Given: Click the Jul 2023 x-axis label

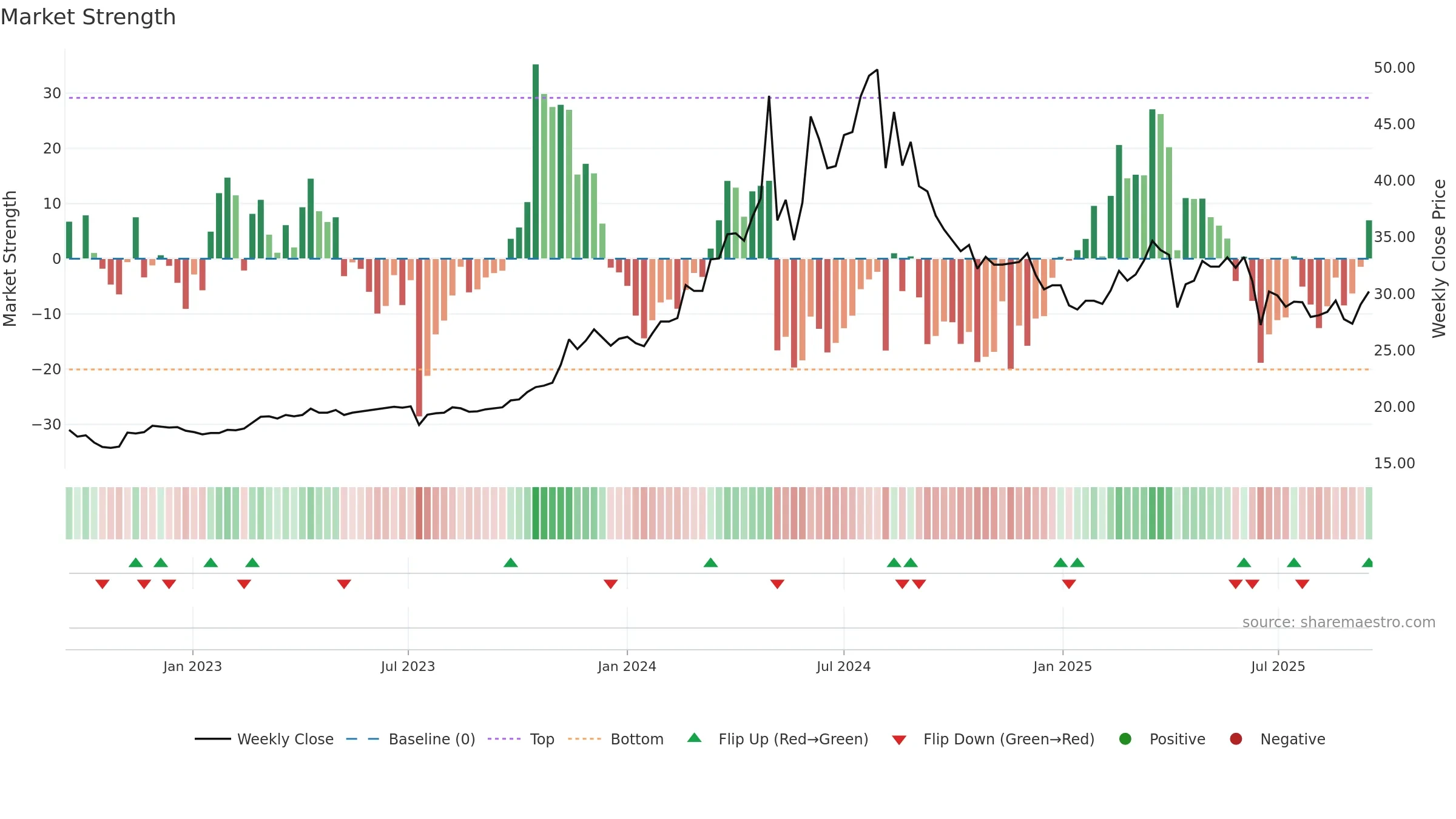Looking at the screenshot, I should [x=408, y=667].
